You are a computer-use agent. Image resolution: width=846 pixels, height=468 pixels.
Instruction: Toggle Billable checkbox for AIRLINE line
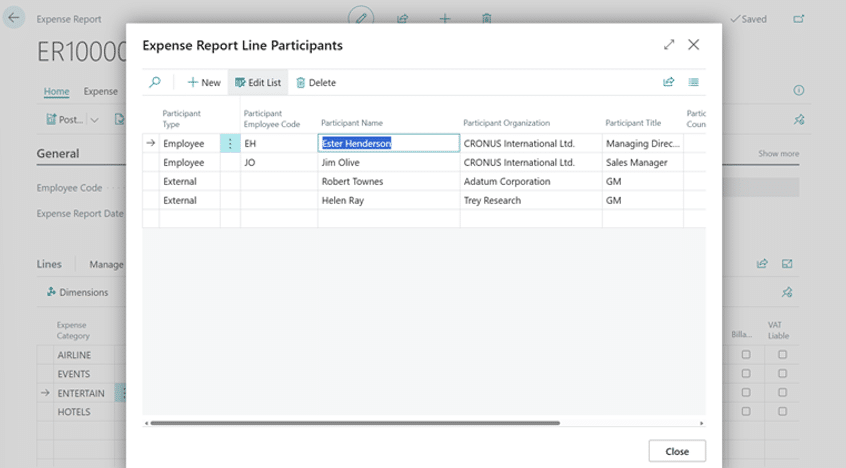745,355
